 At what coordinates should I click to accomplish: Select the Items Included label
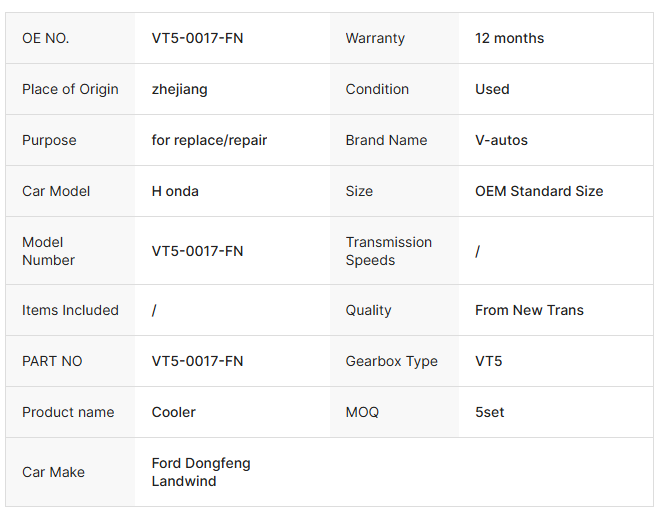click(x=70, y=310)
